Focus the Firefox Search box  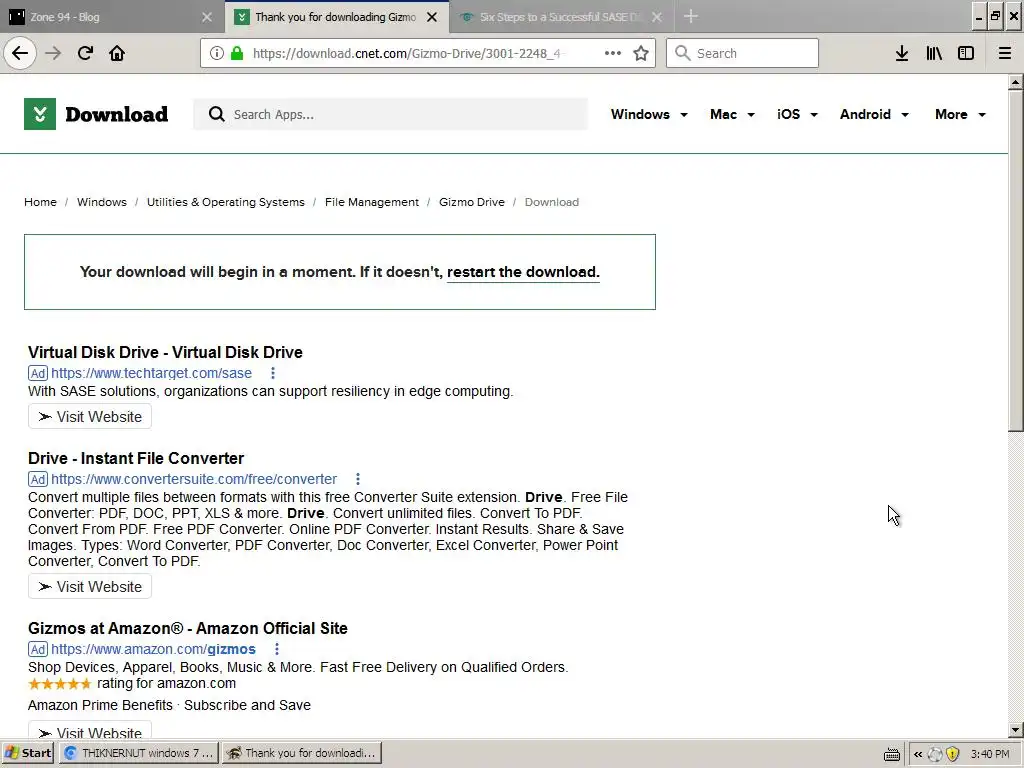click(742, 53)
